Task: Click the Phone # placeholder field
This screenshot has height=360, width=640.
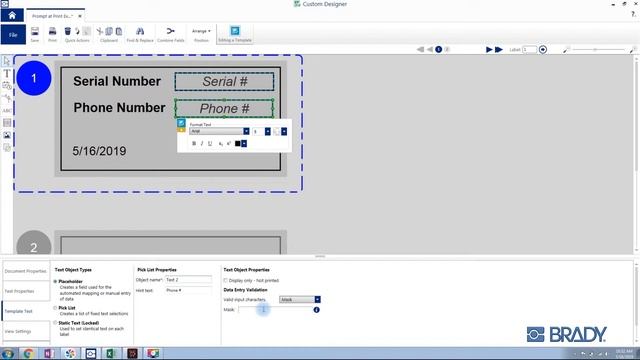Action: (x=224, y=109)
